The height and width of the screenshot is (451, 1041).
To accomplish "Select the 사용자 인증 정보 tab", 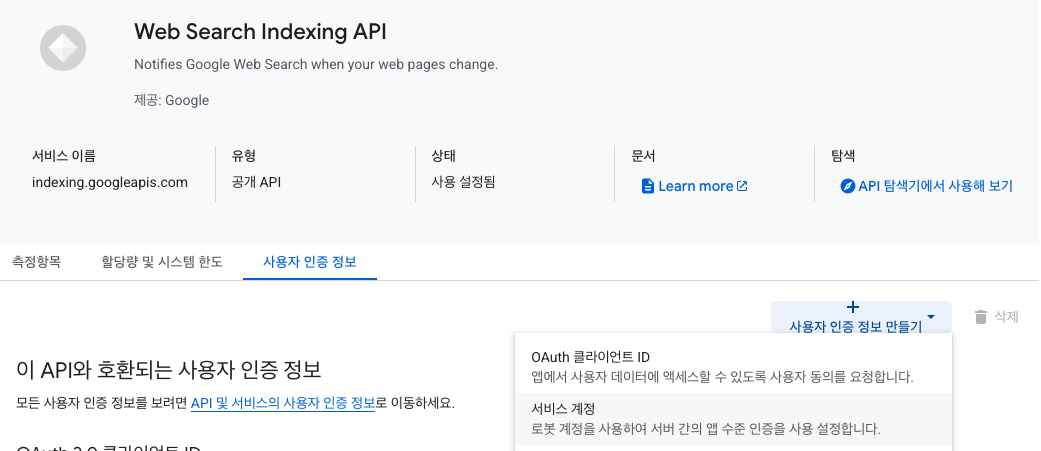I will [310, 262].
